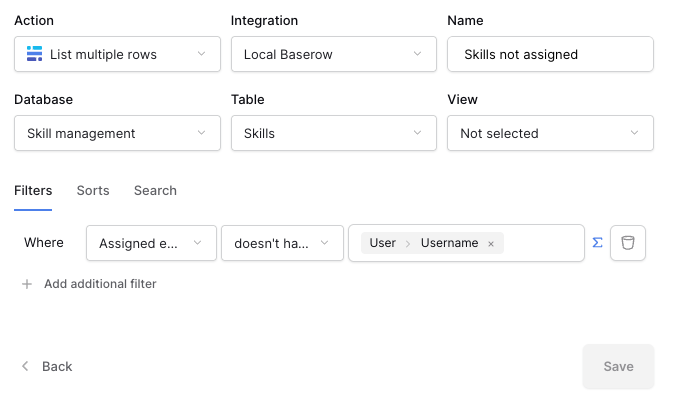Viewport: 688px width, 412px height.
Task: Switch to the Sorts tab
Action: click(x=93, y=190)
